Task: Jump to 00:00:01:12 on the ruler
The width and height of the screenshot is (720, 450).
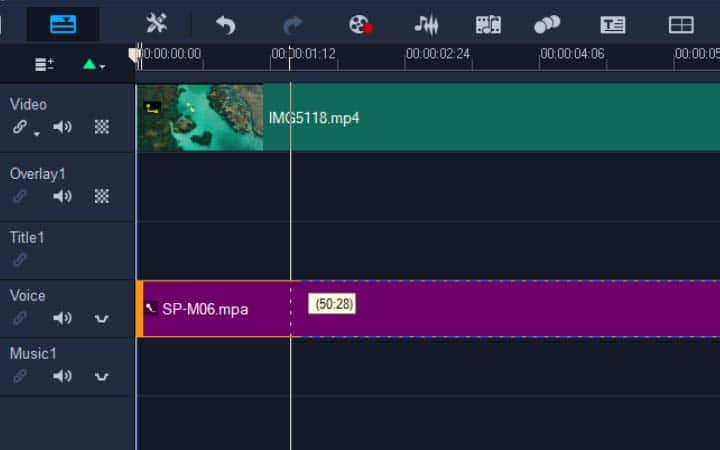Action: (303, 54)
